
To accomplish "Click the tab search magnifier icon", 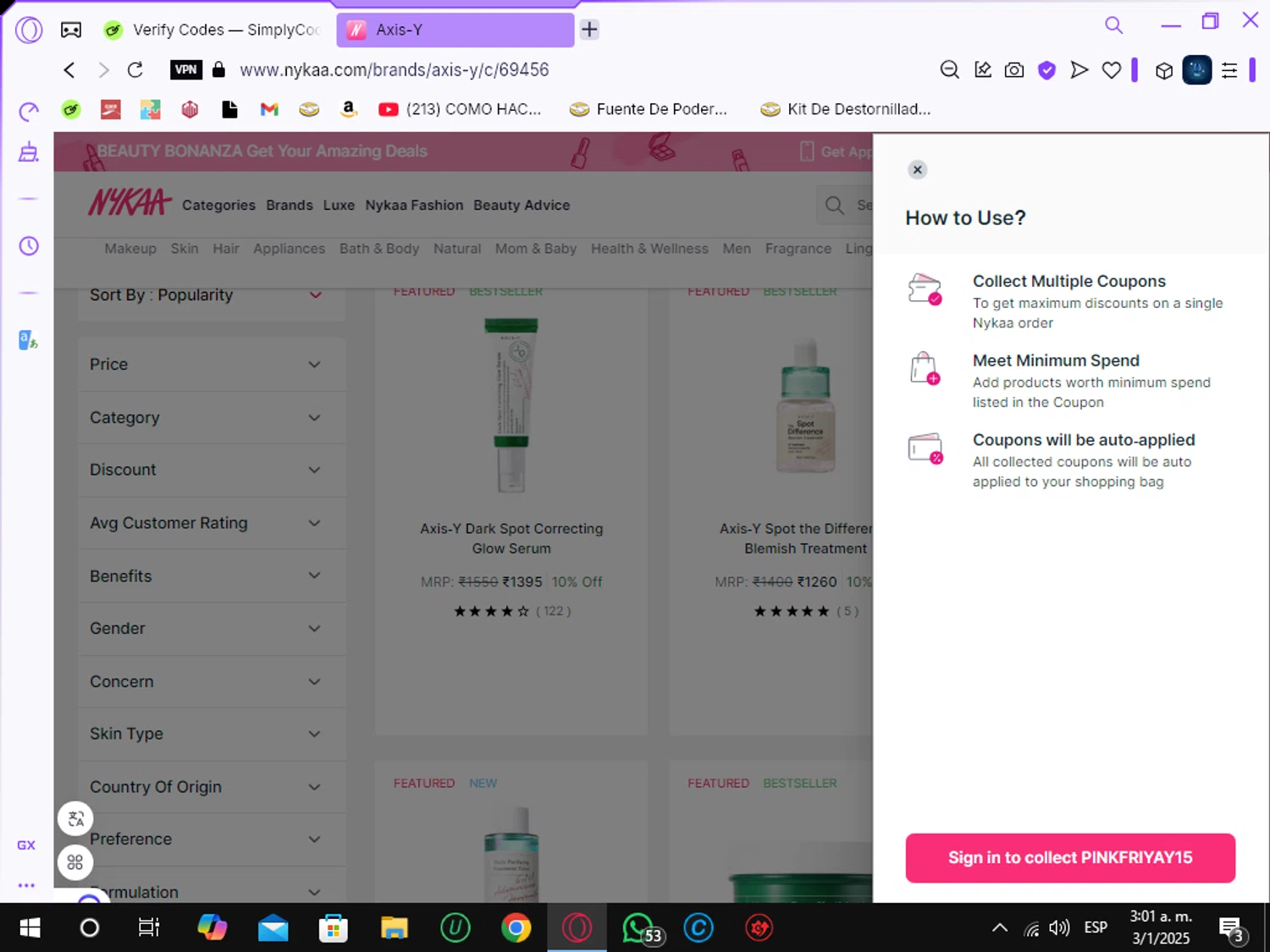I will (x=1113, y=25).
